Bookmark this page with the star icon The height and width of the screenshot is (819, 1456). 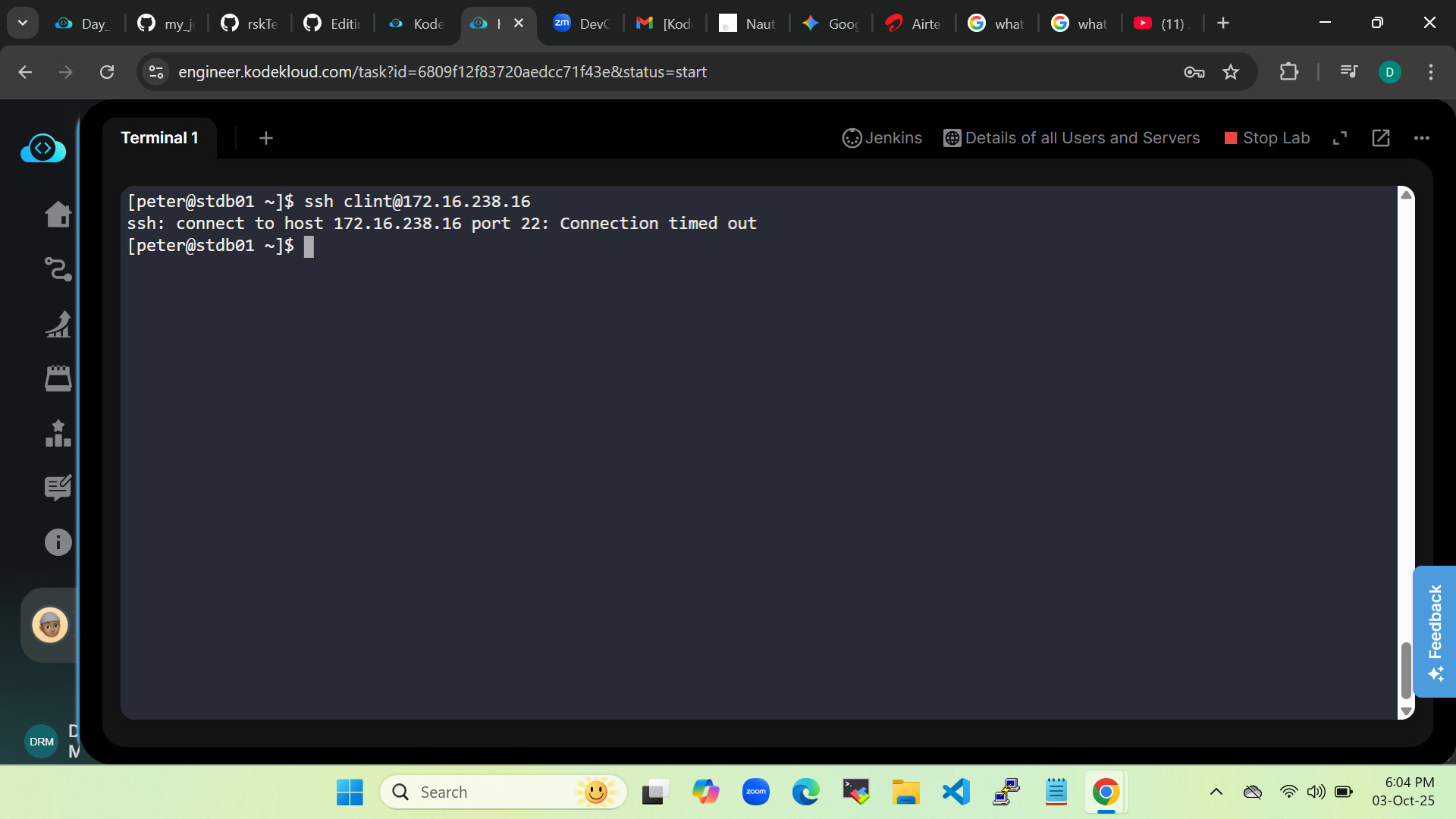[x=1231, y=72]
